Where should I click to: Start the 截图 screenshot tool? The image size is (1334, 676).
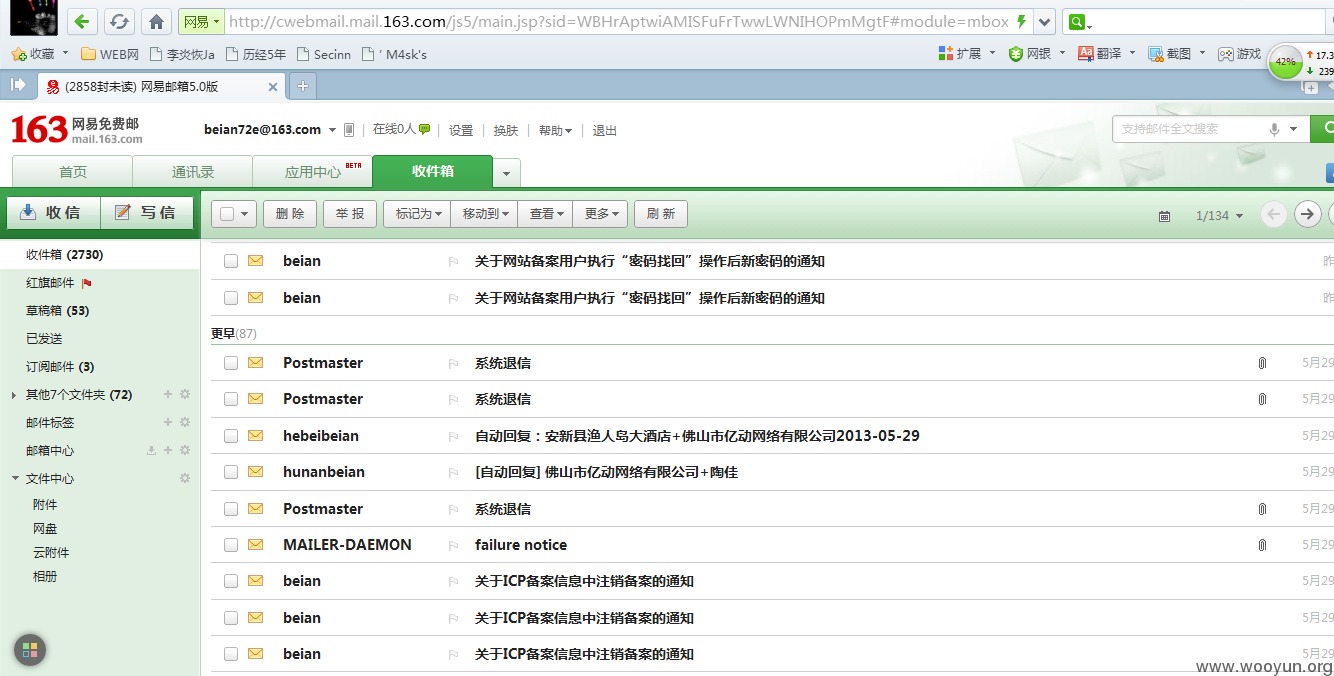[x=1156, y=53]
